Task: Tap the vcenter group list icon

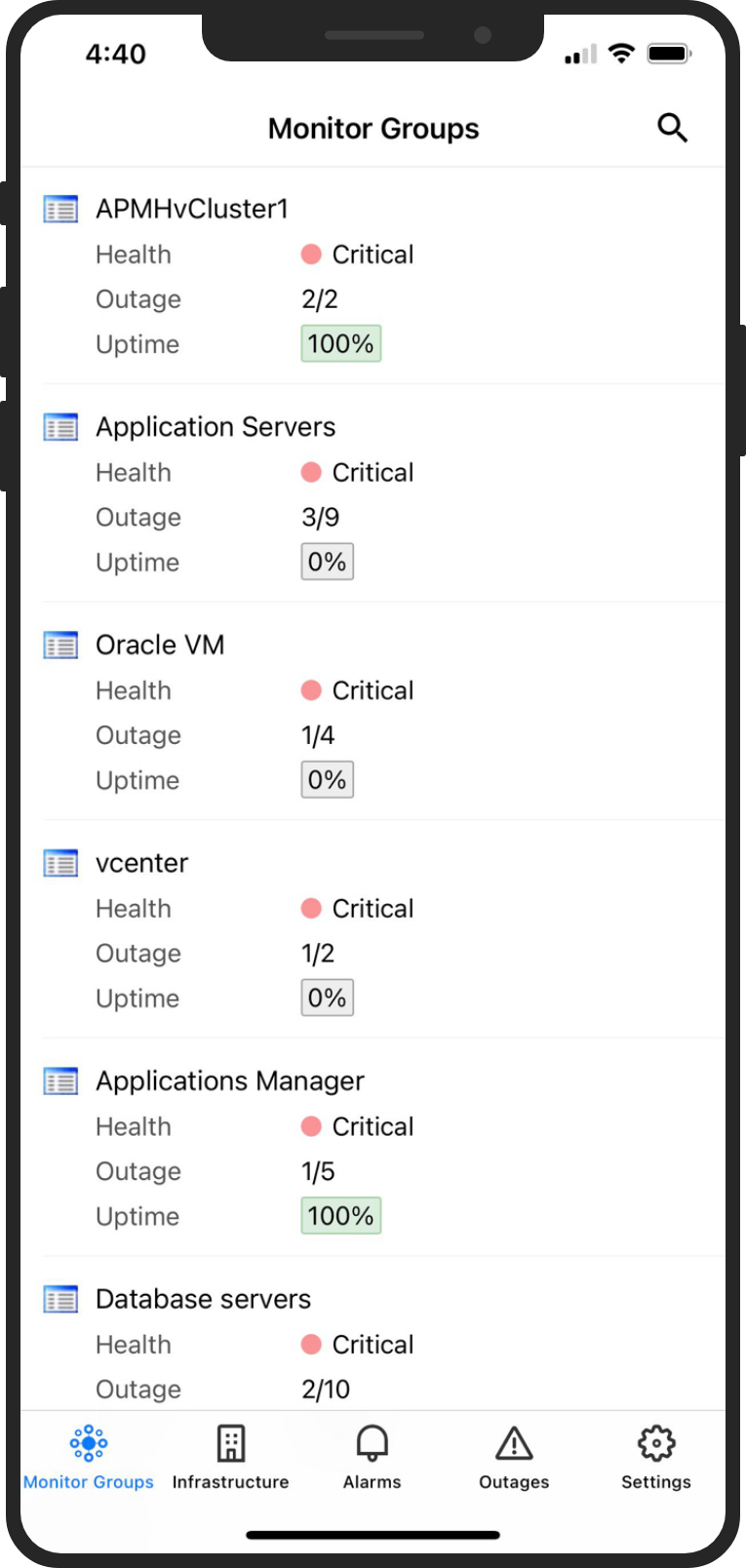Action: [60, 863]
